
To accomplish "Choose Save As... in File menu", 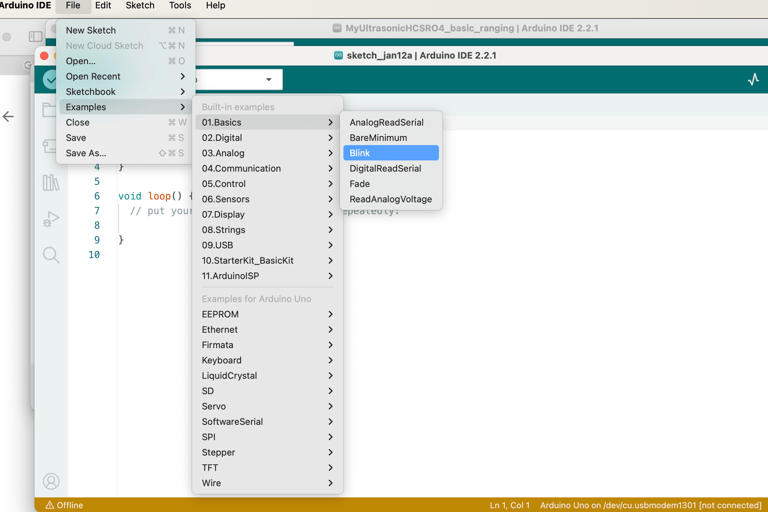I will tap(125, 153).
